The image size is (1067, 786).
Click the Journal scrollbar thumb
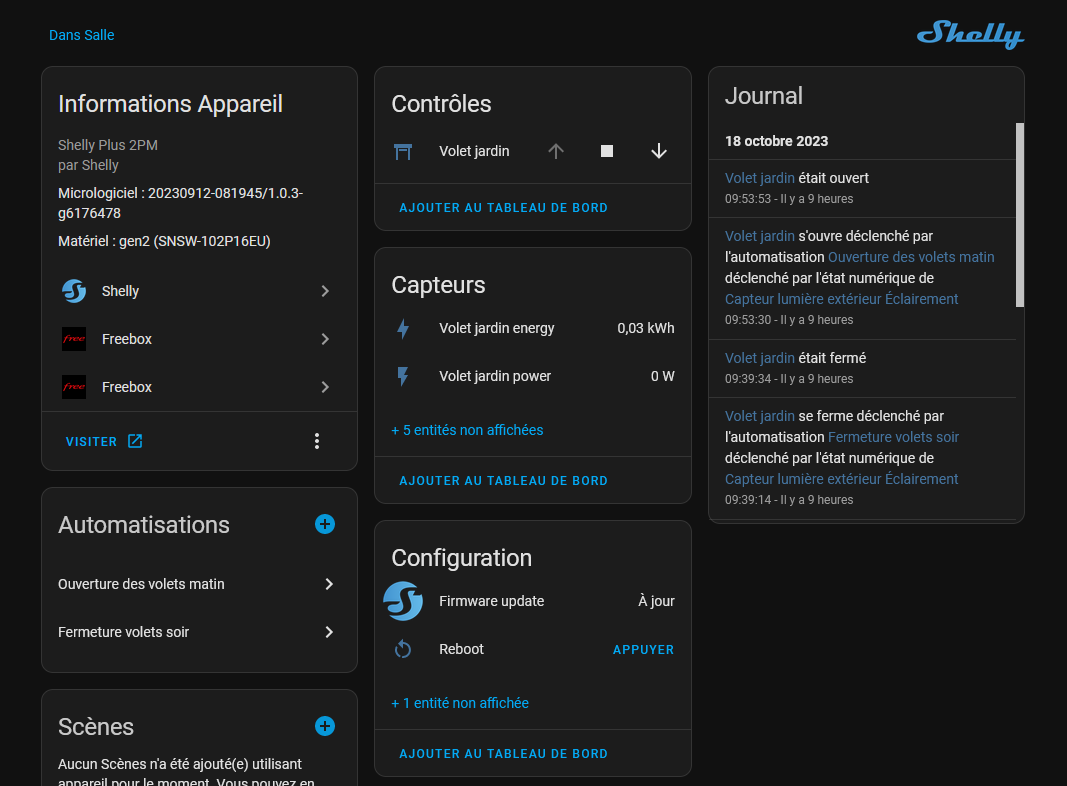point(1019,215)
